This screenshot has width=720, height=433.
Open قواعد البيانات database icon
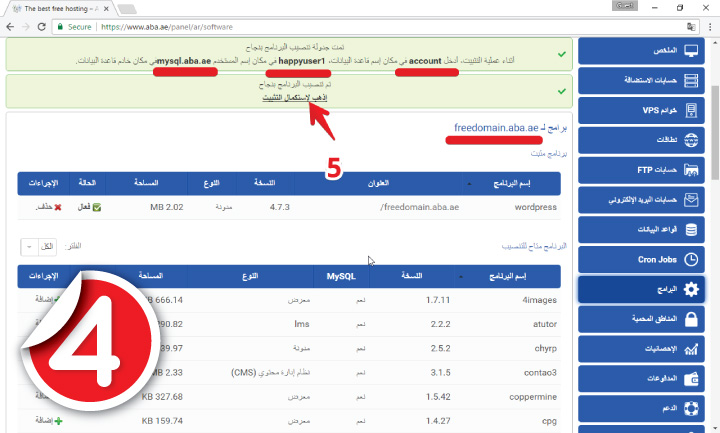tap(691, 230)
